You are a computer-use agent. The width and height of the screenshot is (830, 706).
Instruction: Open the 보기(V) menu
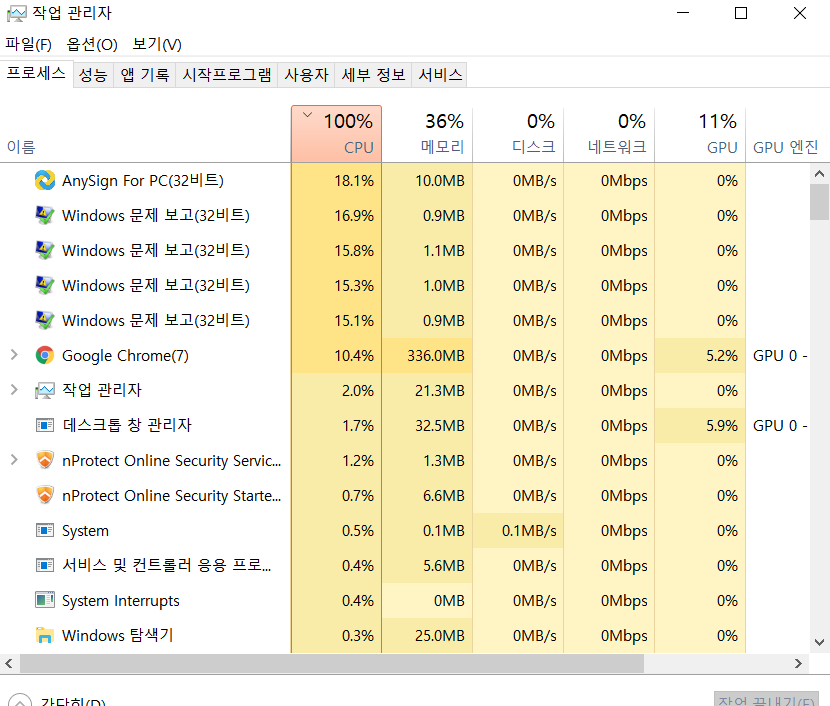(157, 44)
